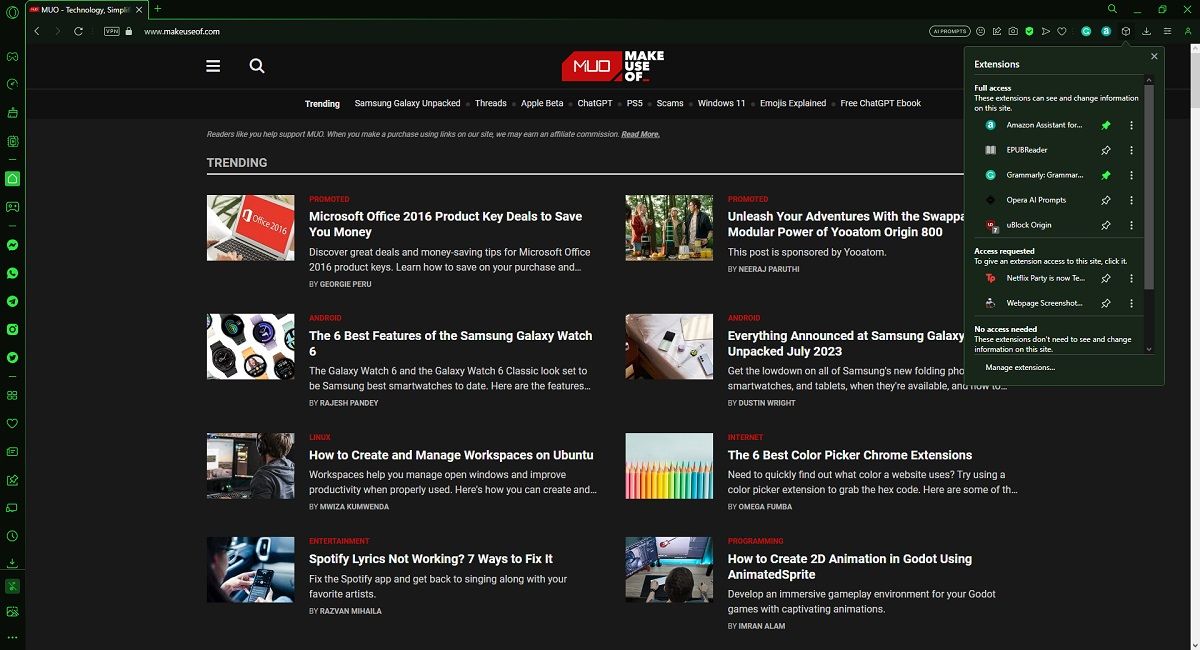Switch to the MUO browser tab

click(75, 9)
